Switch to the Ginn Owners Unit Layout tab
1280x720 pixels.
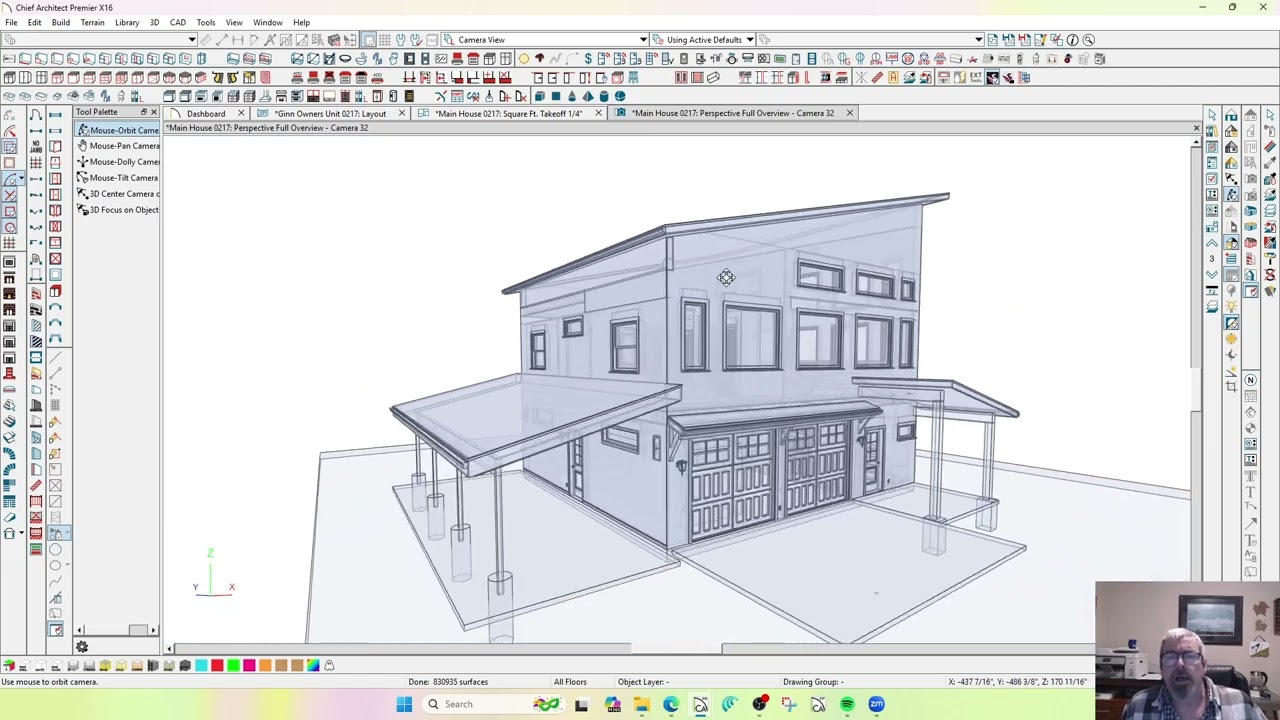click(x=330, y=113)
